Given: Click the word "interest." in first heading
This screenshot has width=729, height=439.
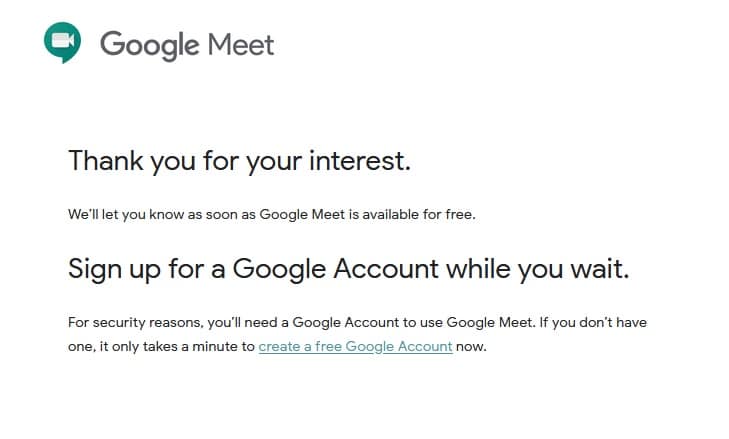Looking at the screenshot, I should 360,161.
